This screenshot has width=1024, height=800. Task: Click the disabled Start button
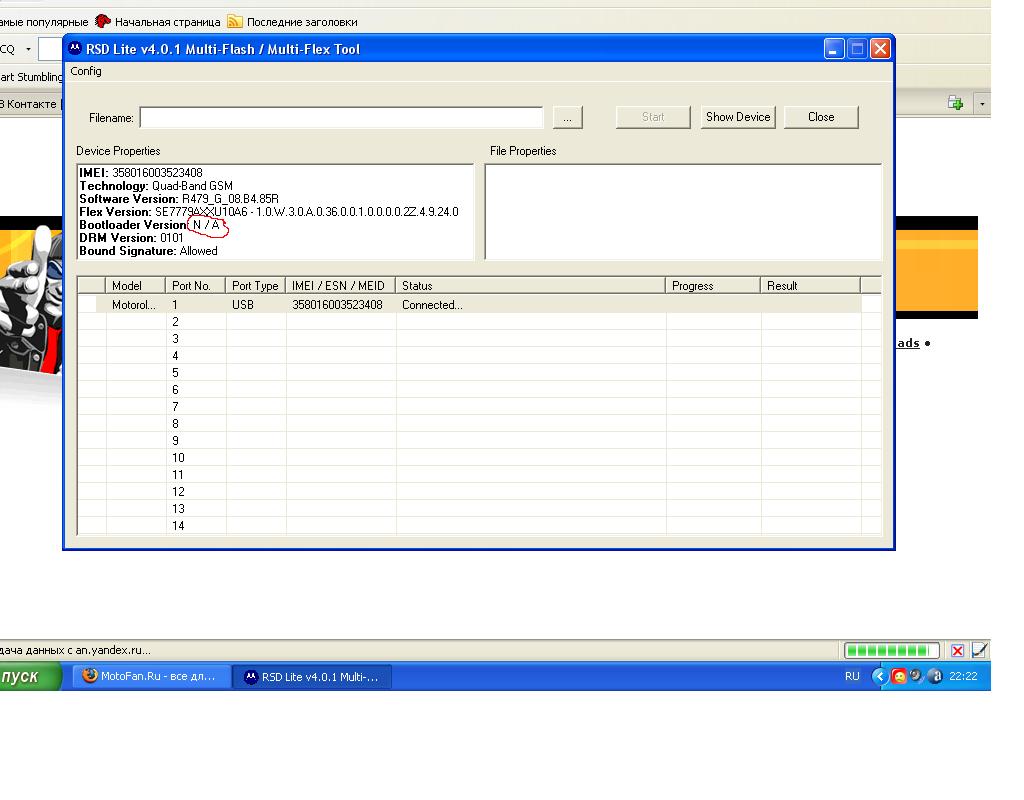tap(653, 117)
